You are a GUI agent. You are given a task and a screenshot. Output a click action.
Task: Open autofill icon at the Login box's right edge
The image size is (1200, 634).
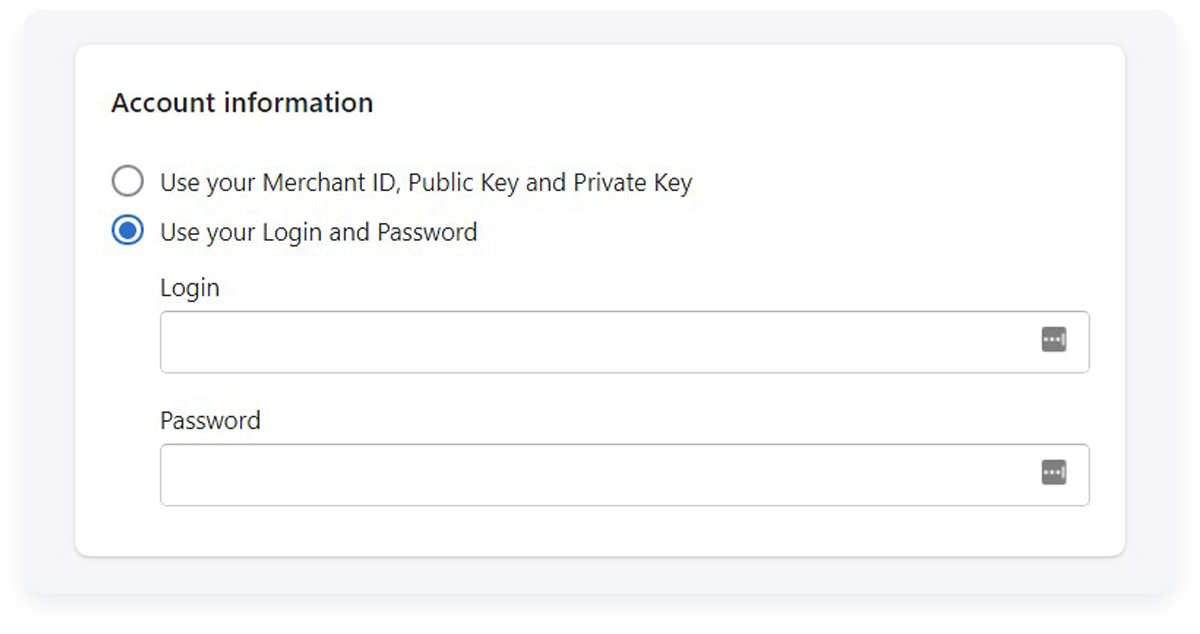1053,340
